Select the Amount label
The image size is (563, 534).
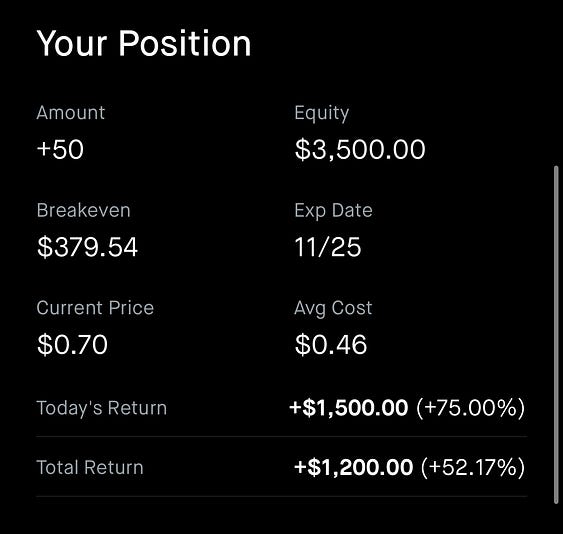click(x=71, y=113)
